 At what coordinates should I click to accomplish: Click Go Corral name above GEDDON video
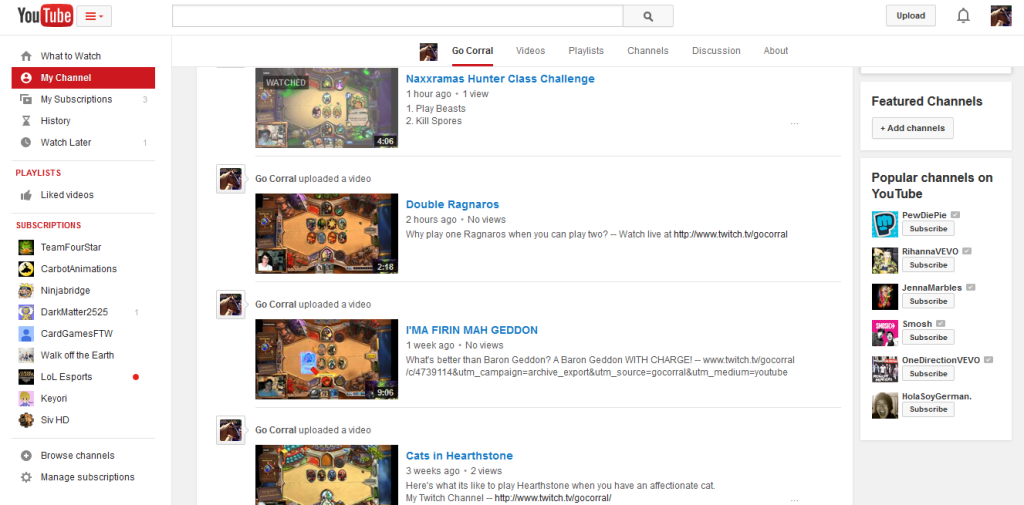coord(276,304)
